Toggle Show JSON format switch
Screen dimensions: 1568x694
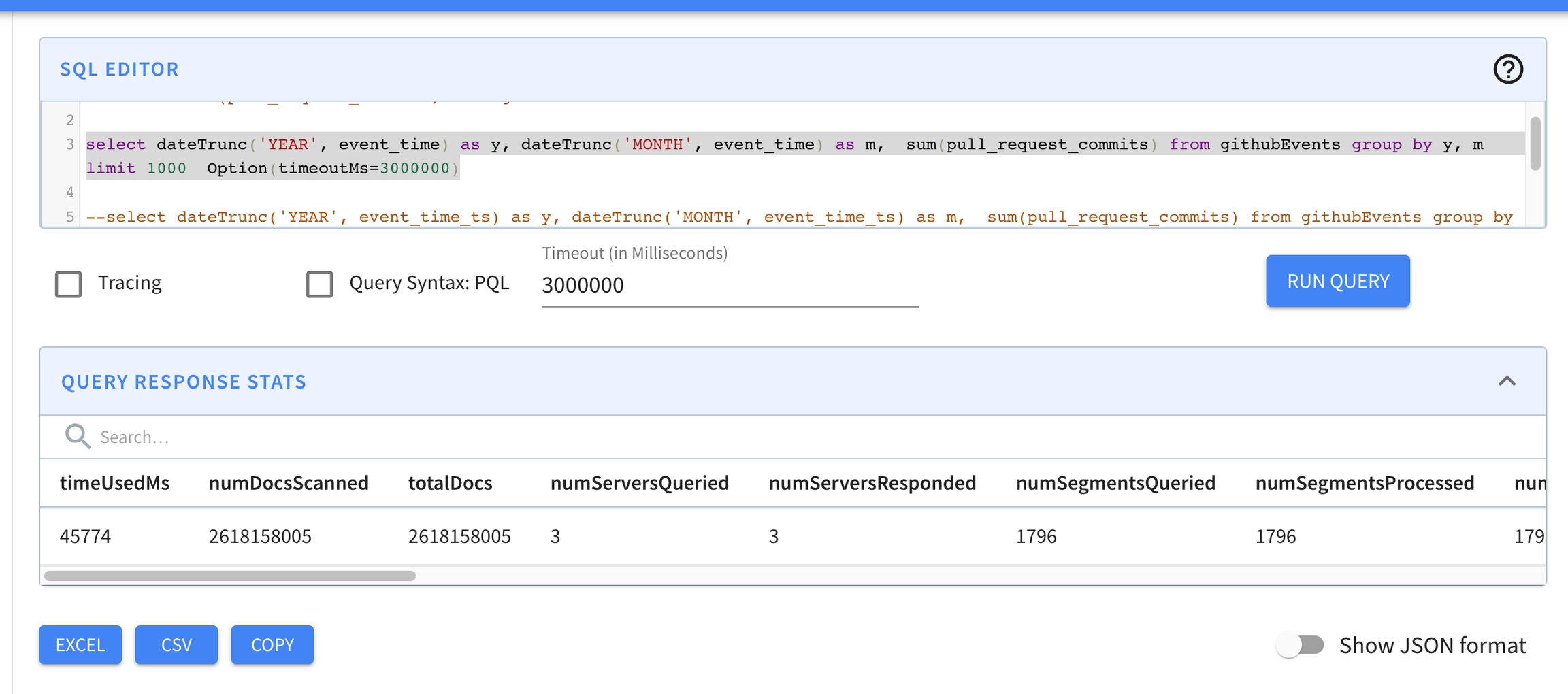pos(1300,645)
